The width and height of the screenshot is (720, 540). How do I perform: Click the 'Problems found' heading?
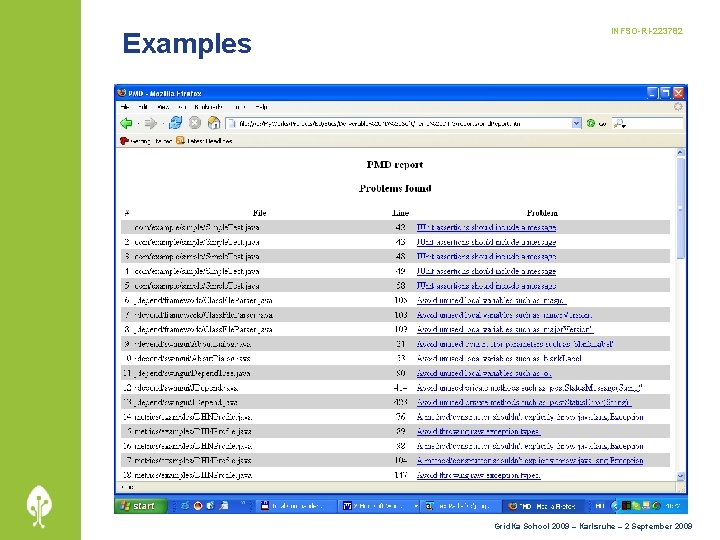(x=395, y=188)
